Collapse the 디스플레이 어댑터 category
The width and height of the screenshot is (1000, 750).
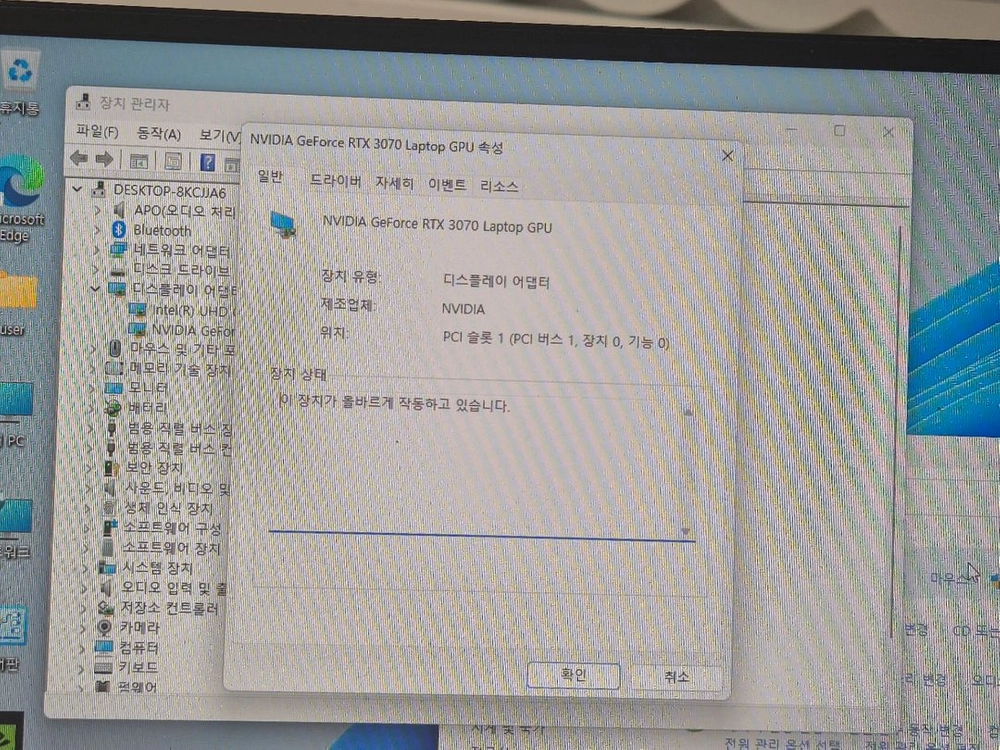(x=95, y=289)
